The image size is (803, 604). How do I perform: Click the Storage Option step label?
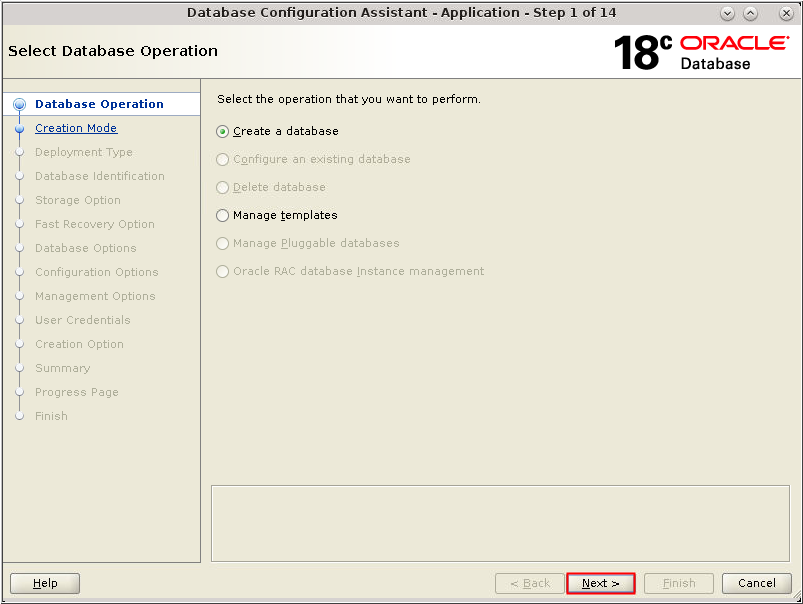click(78, 200)
